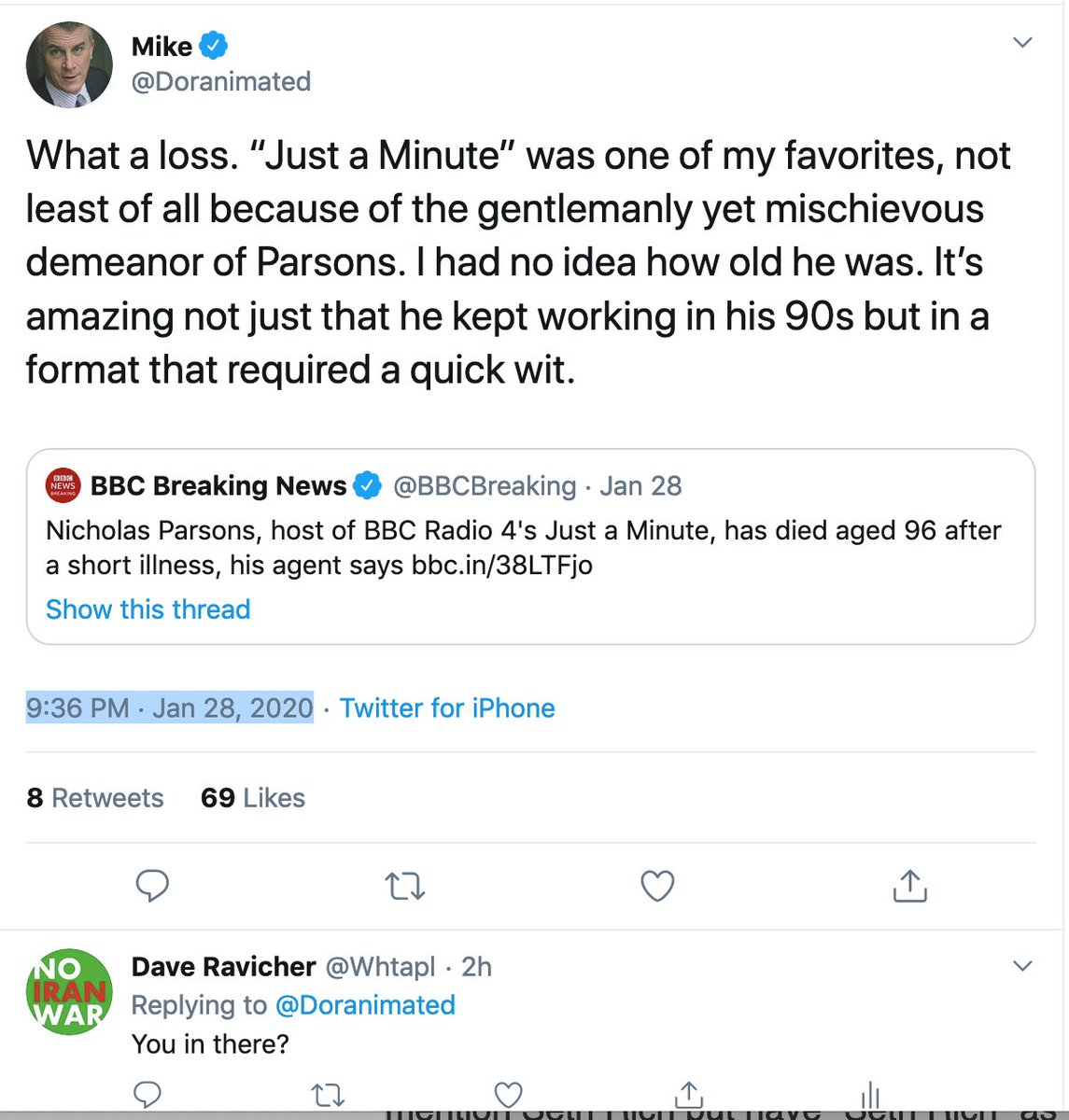Click the BBC Breaking News avatar icon

(x=63, y=485)
